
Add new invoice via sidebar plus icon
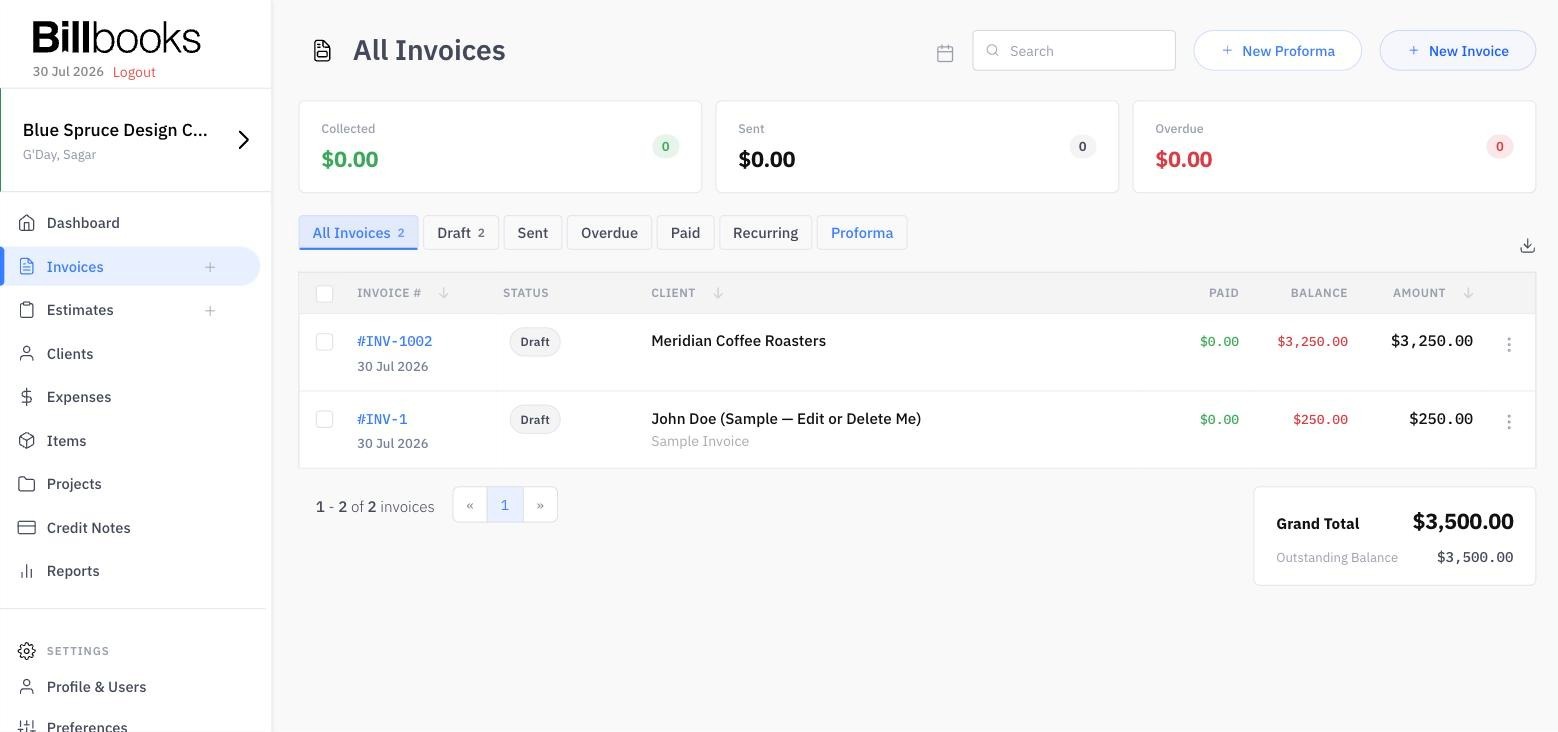tap(210, 267)
